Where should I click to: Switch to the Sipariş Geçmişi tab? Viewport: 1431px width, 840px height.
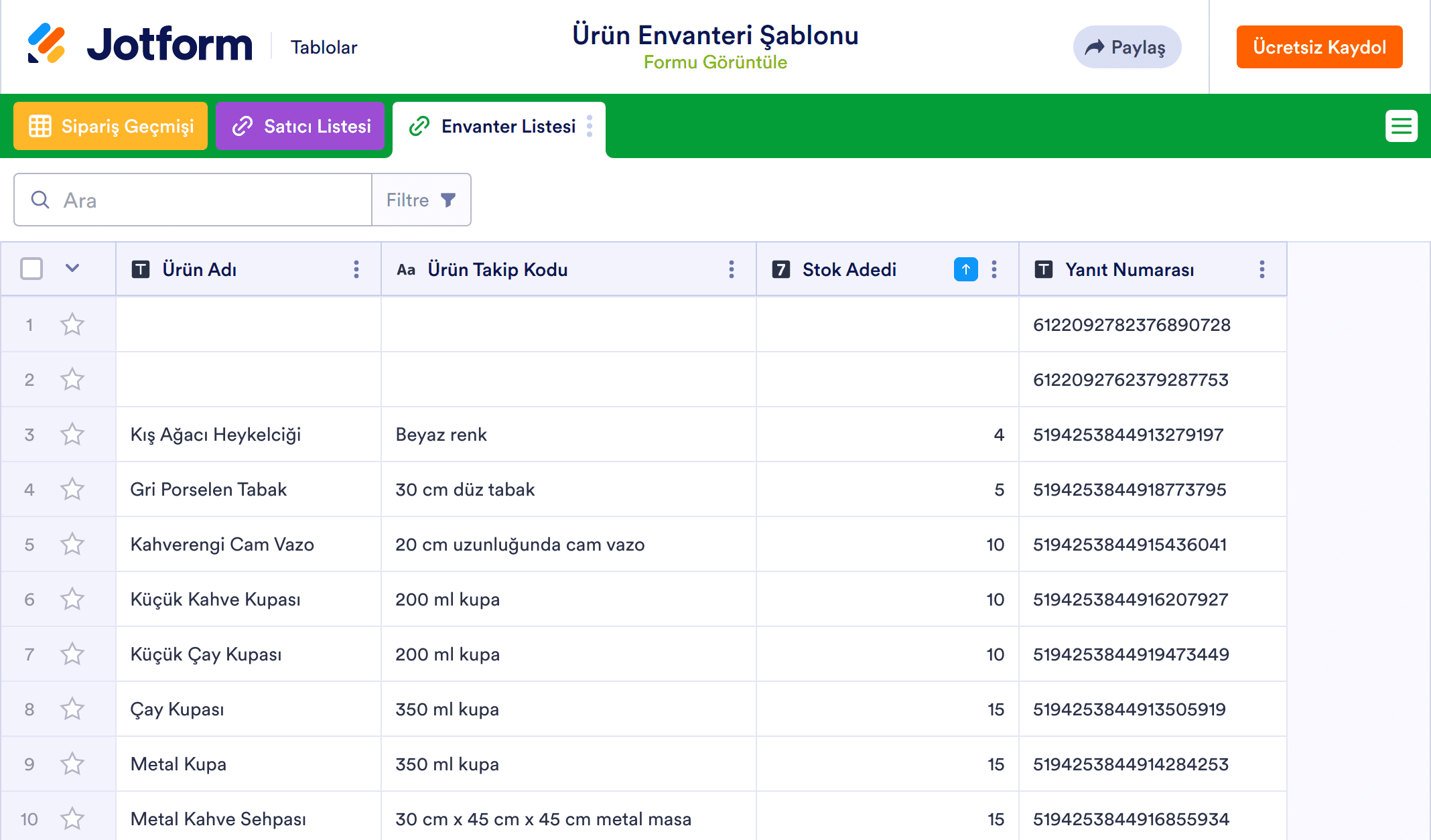(x=111, y=126)
